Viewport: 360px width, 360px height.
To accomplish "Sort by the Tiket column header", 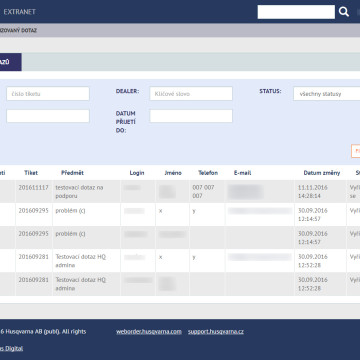I will [x=31, y=173].
